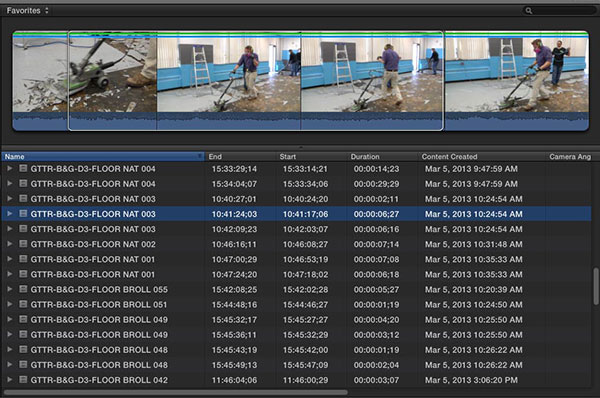Expand FLOOR NAT 004 clip ending 15:34:04;07
This screenshot has height=398, width=600.
pyautogui.click(x=10, y=184)
